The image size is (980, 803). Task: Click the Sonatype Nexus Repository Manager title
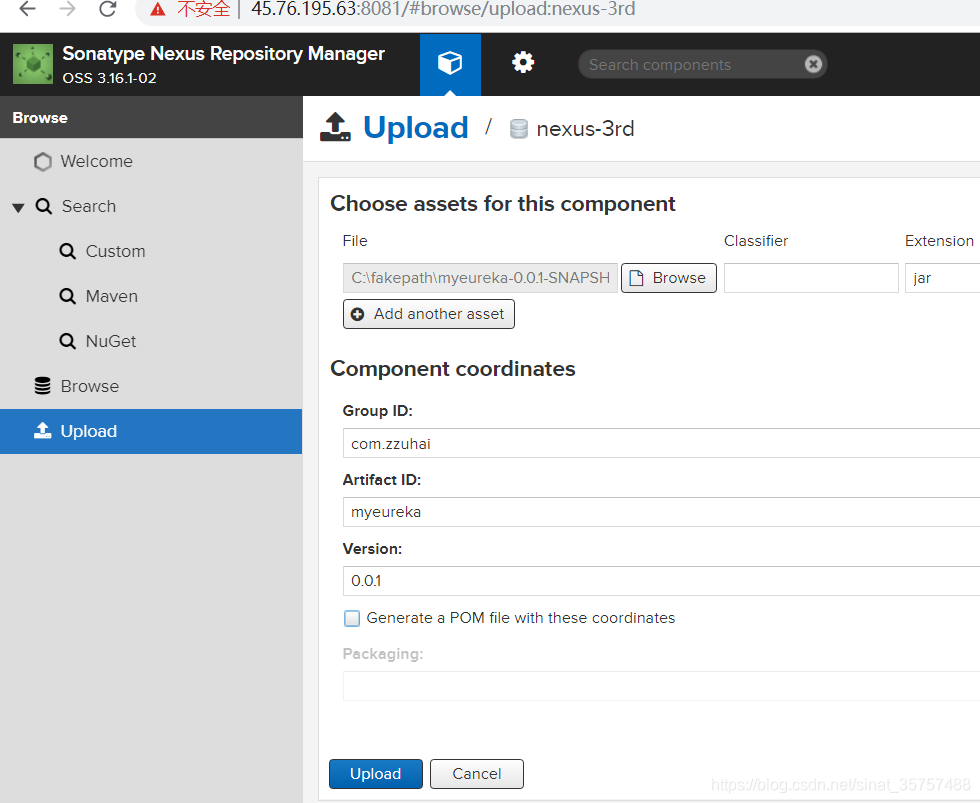tap(223, 54)
